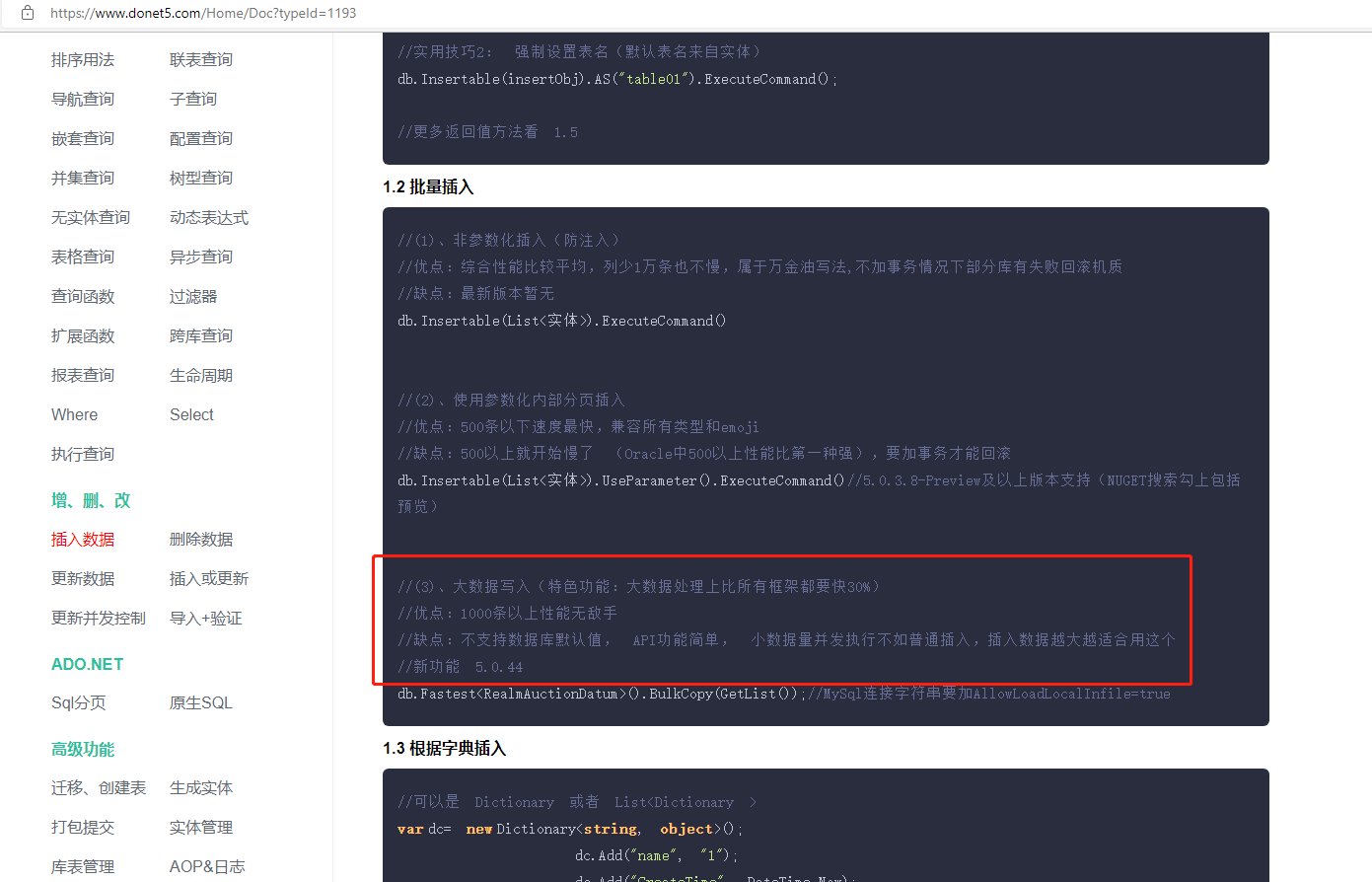
Task: Select the ADO.NET section header
Action: (x=87, y=664)
